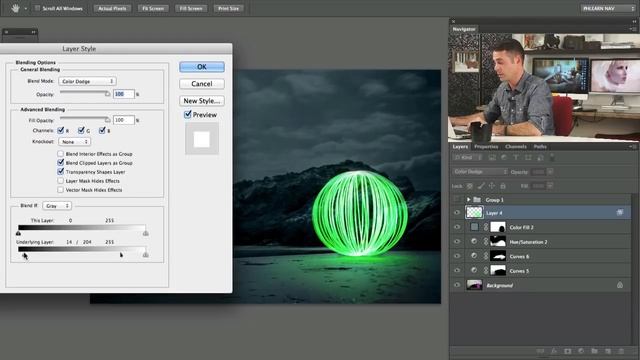The height and width of the screenshot is (360, 640).
Task: Filter layers by smart objects icon
Action: click(540, 158)
